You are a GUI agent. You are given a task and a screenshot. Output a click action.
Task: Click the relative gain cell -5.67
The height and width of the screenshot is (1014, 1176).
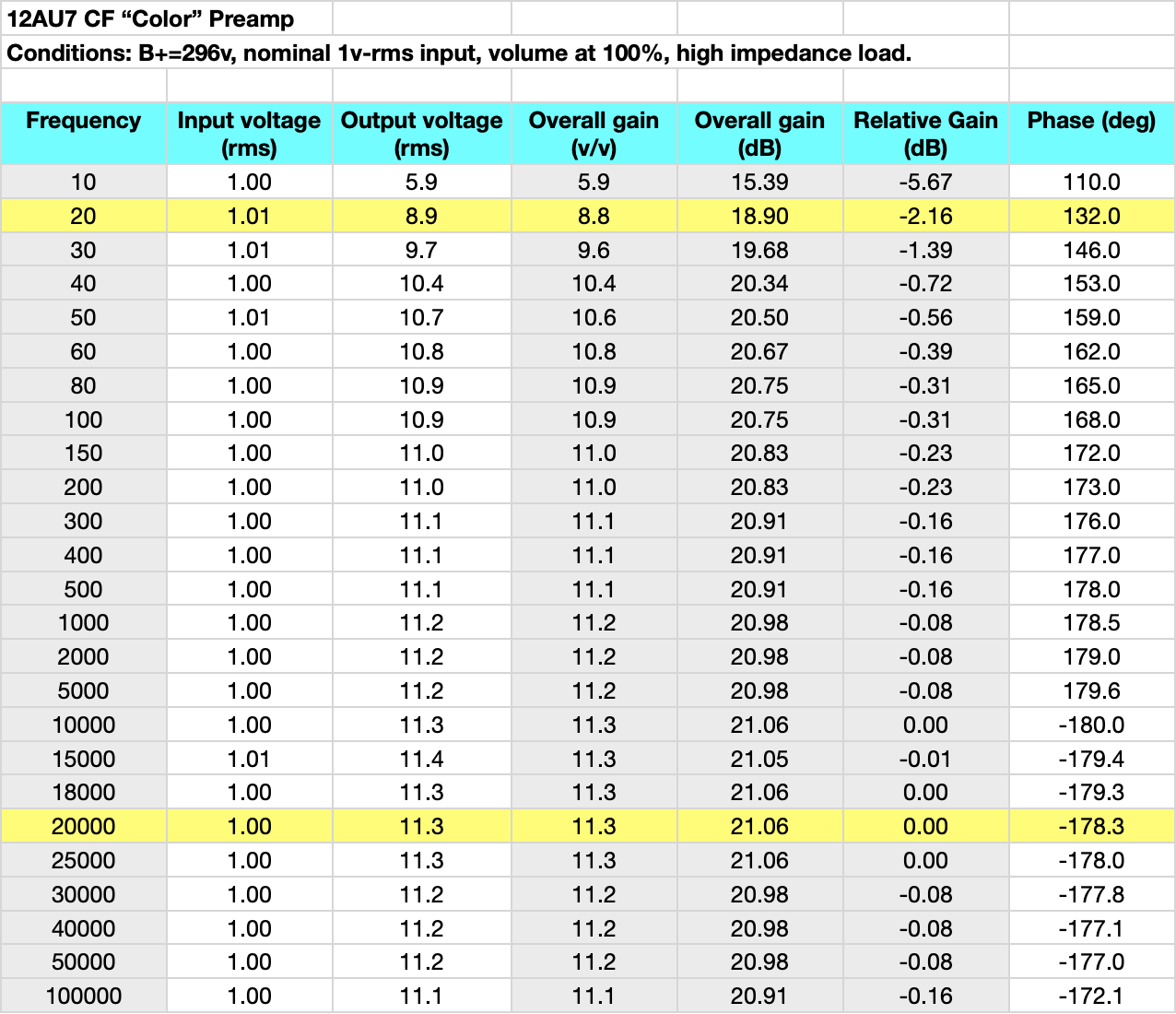coord(925,182)
